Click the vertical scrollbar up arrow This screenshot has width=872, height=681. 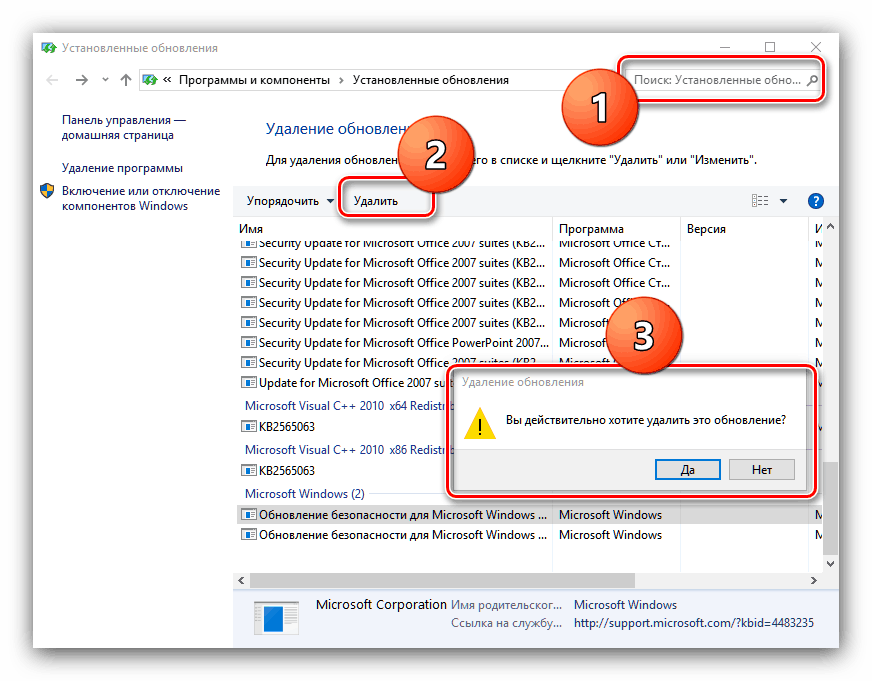click(x=830, y=227)
